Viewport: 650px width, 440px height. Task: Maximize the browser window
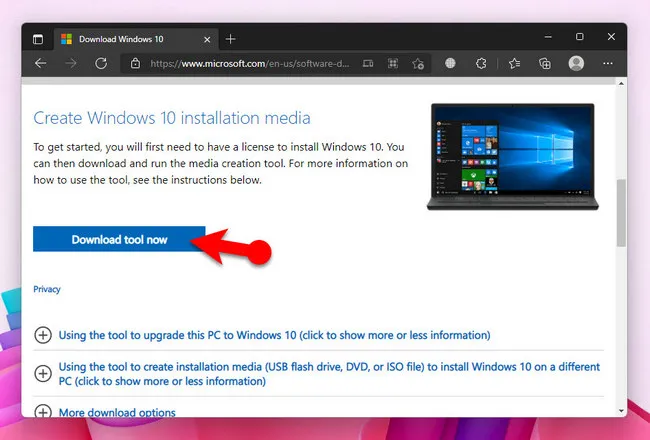pyautogui.click(x=580, y=36)
